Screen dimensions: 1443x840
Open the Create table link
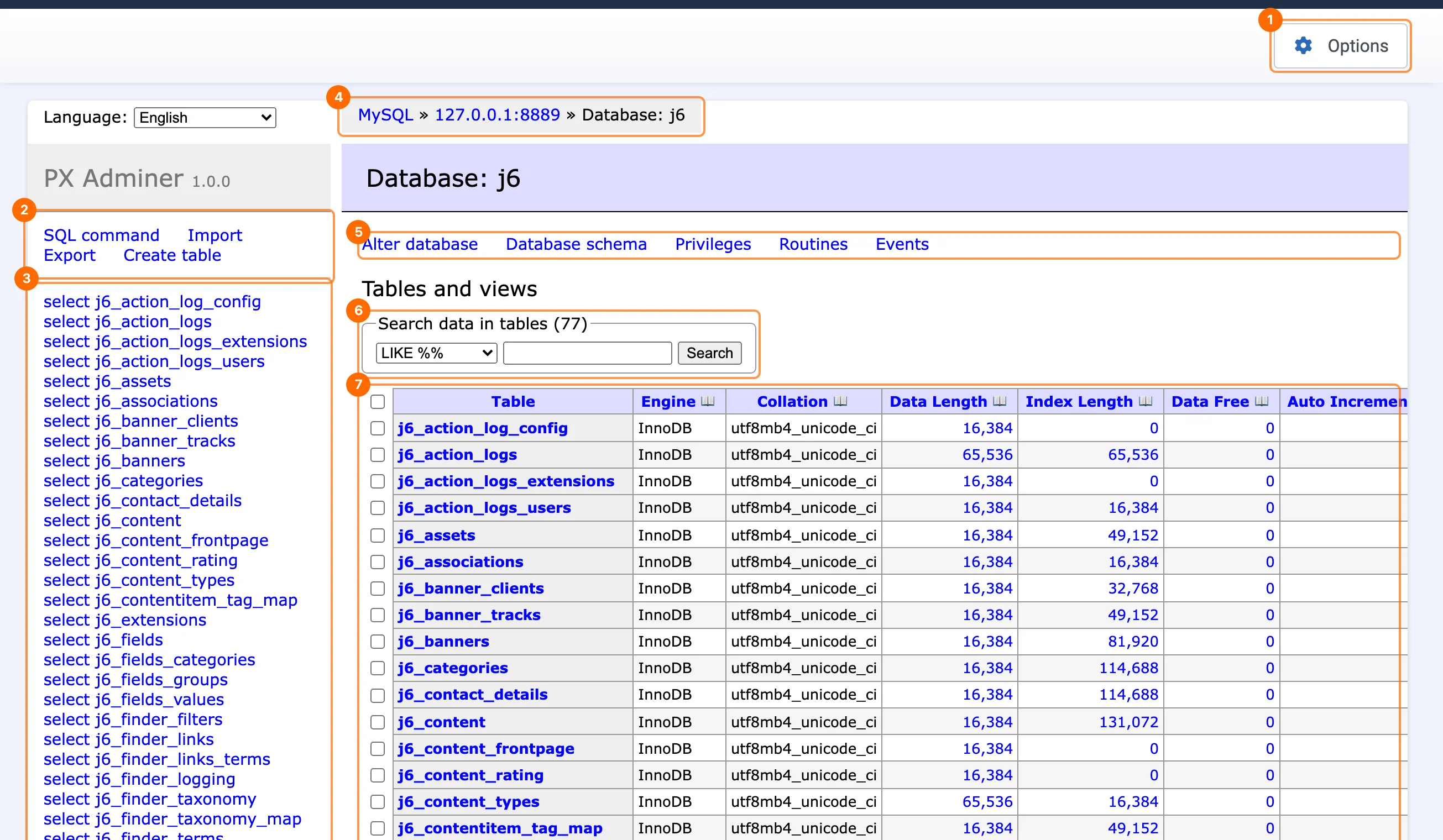[172, 255]
